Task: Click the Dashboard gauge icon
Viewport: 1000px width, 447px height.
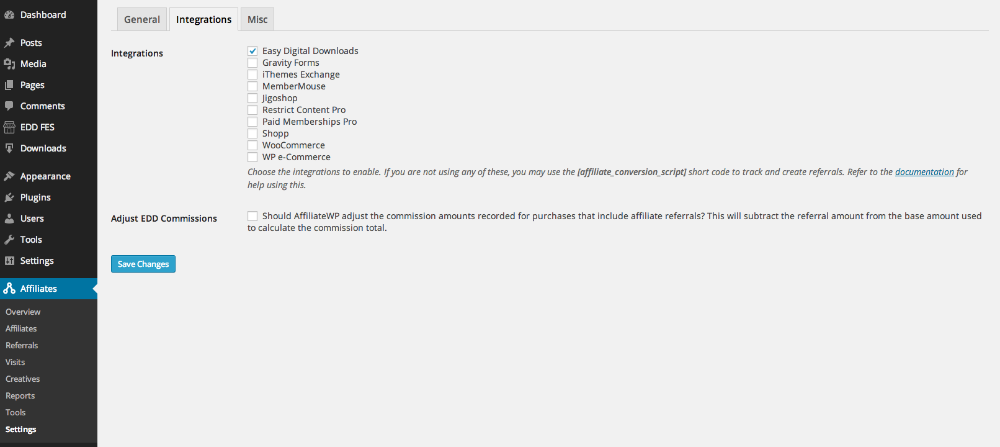Action: click(9, 15)
